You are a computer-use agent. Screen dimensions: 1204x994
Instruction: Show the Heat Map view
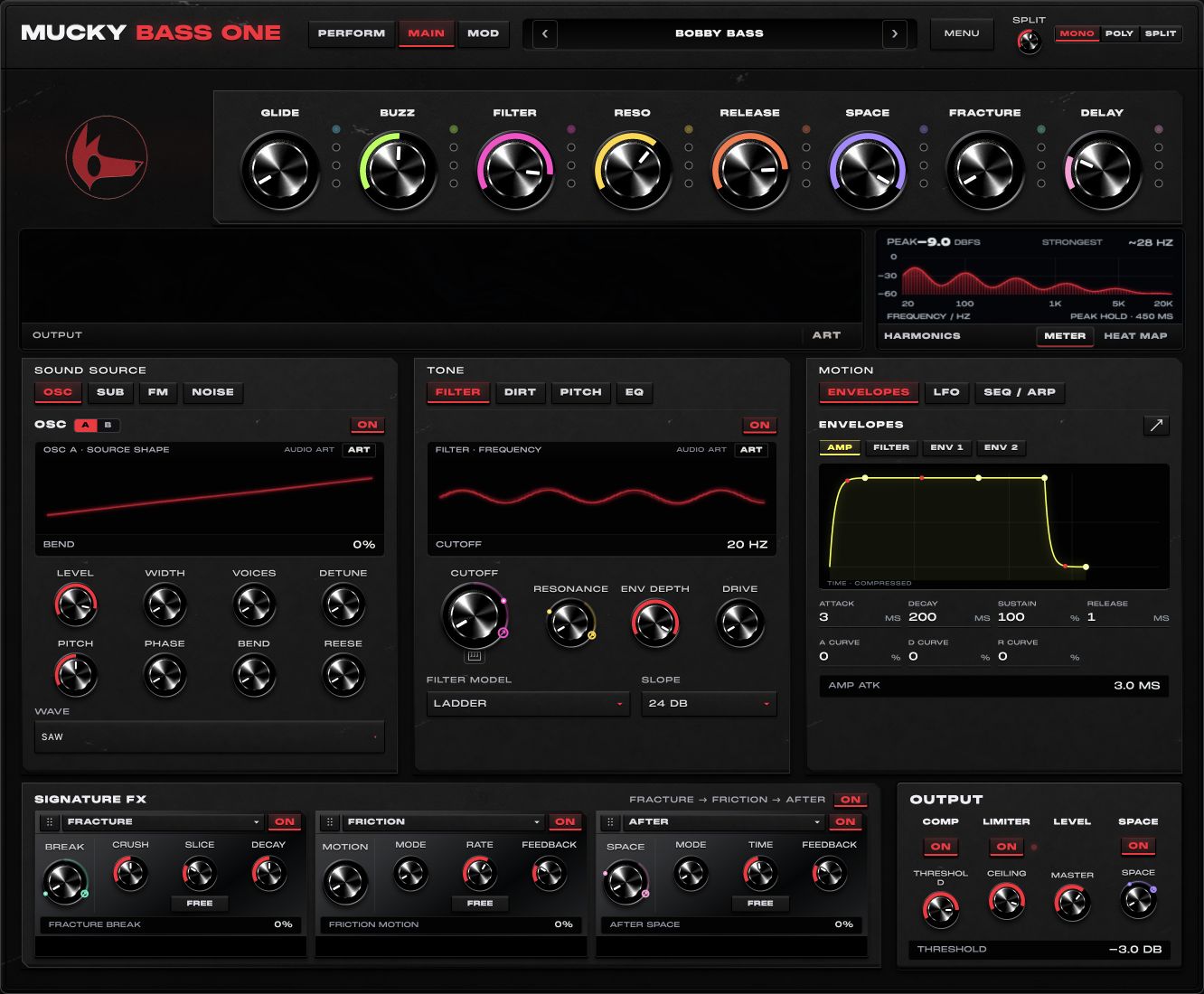coord(1135,336)
